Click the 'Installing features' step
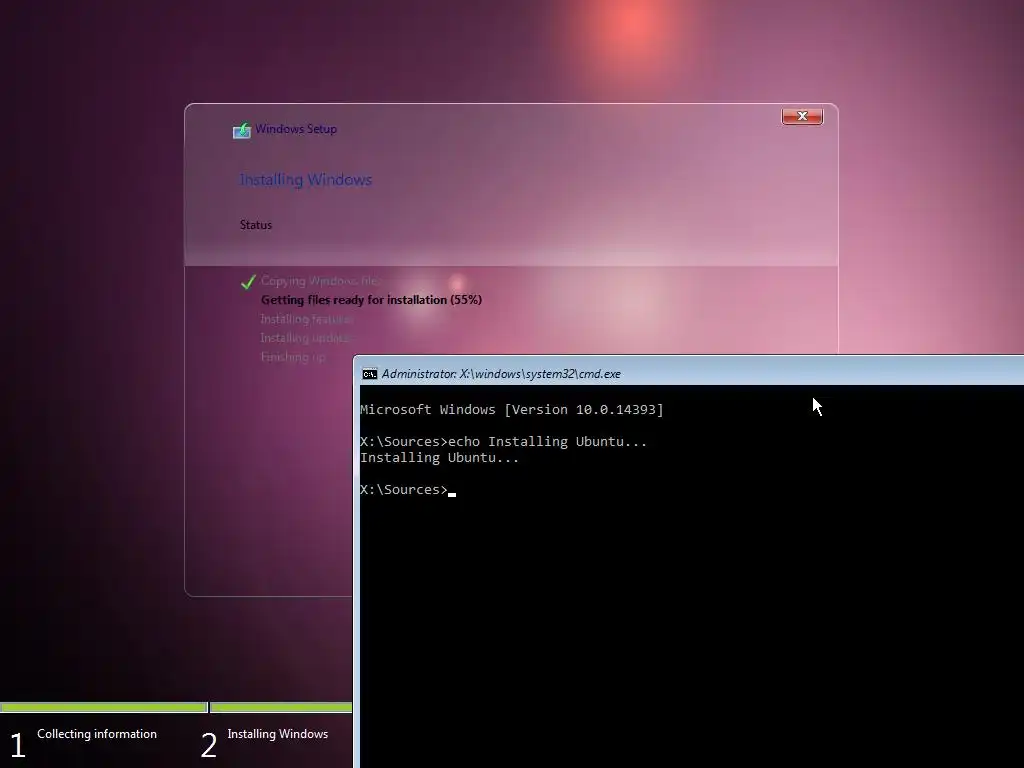Screen dimensions: 1024x768 tap(306, 319)
